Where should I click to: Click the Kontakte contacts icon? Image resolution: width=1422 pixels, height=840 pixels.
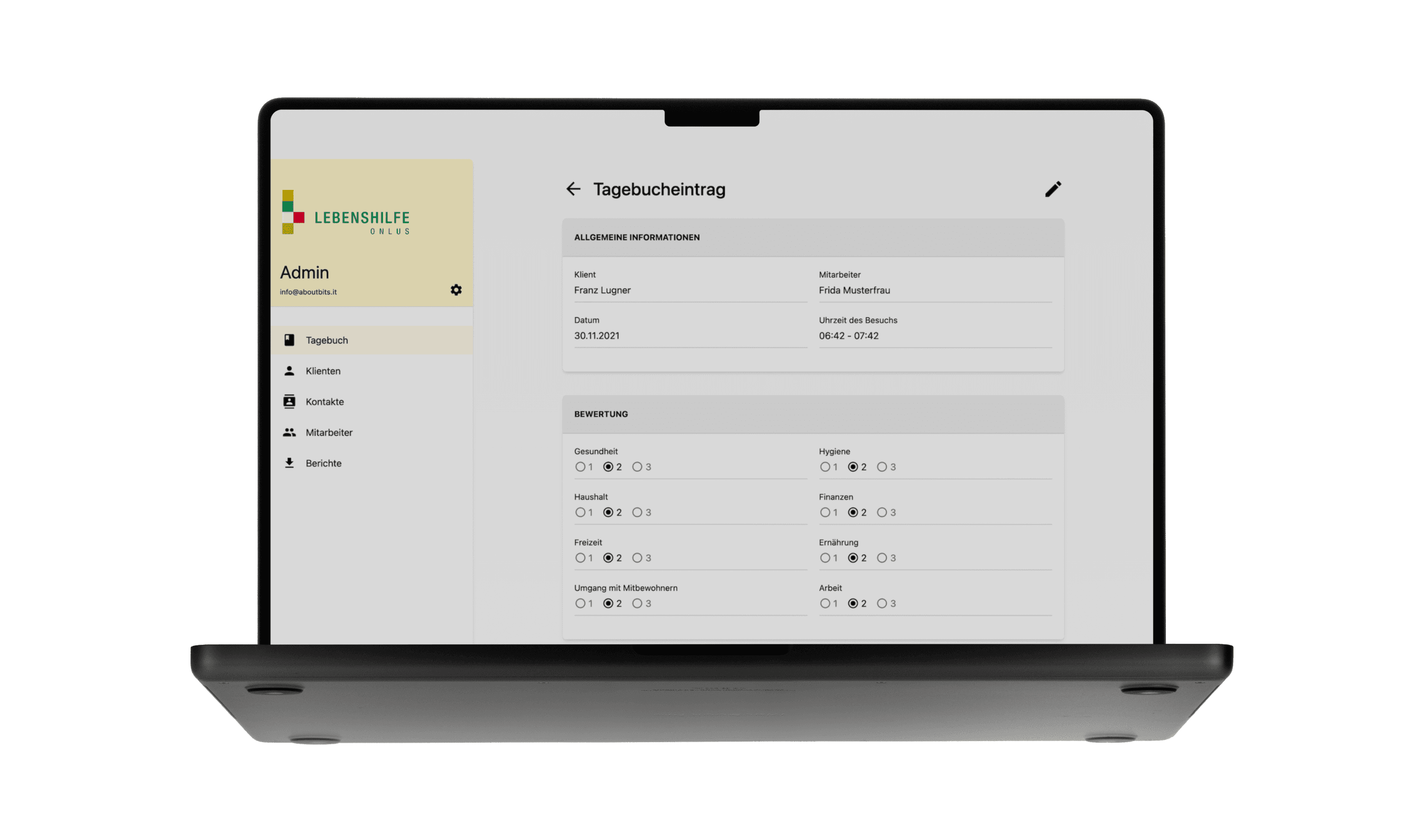289,401
